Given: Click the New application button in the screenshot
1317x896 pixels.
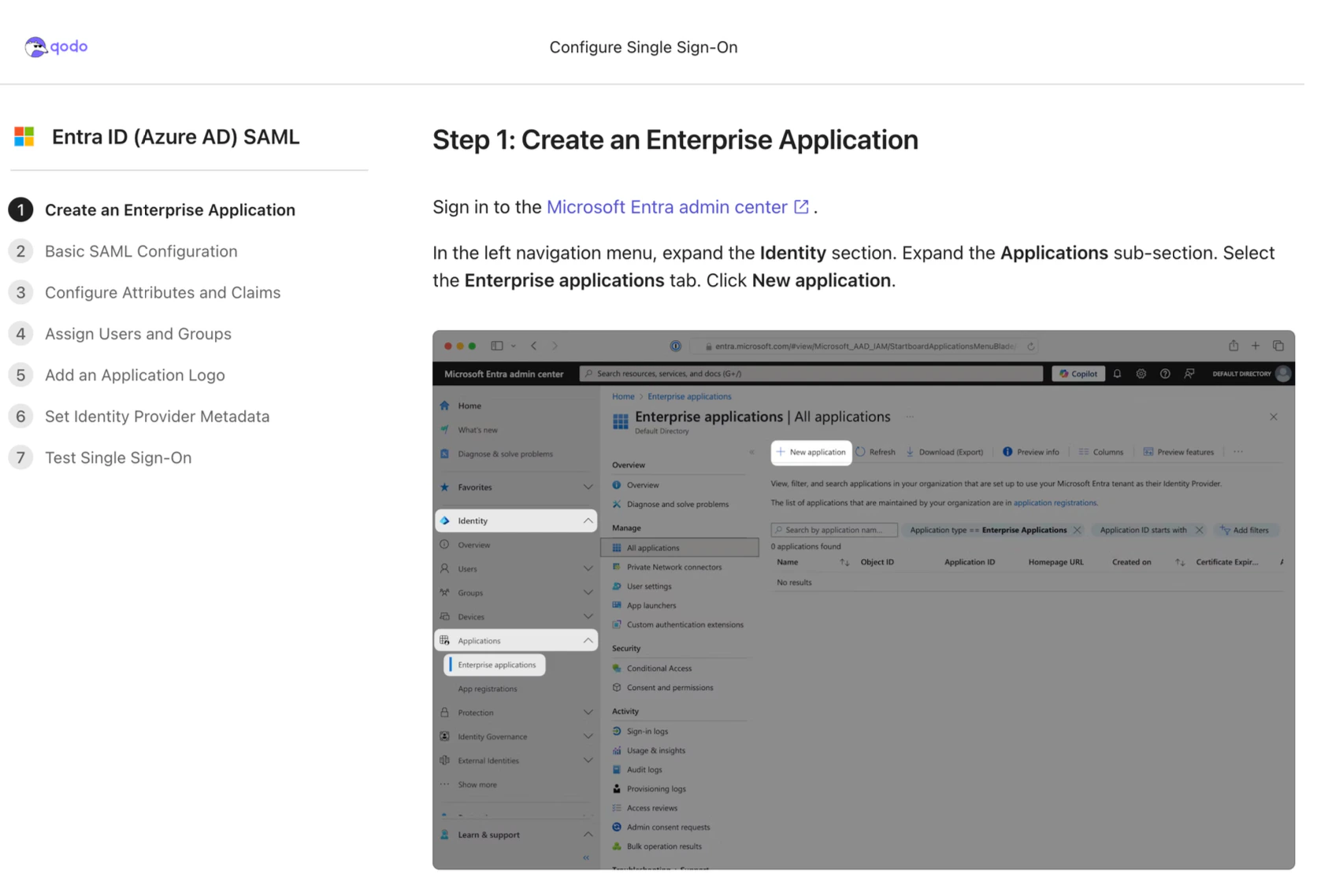Looking at the screenshot, I should (x=811, y=452).
